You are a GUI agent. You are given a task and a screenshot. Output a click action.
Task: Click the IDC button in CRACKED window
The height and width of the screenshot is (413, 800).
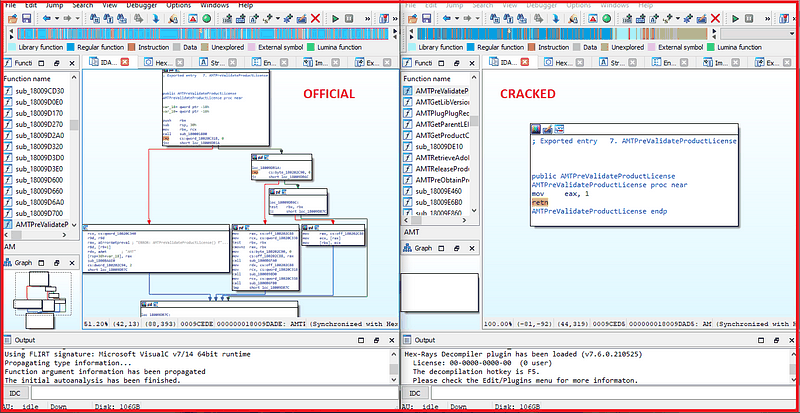[415, 393]
